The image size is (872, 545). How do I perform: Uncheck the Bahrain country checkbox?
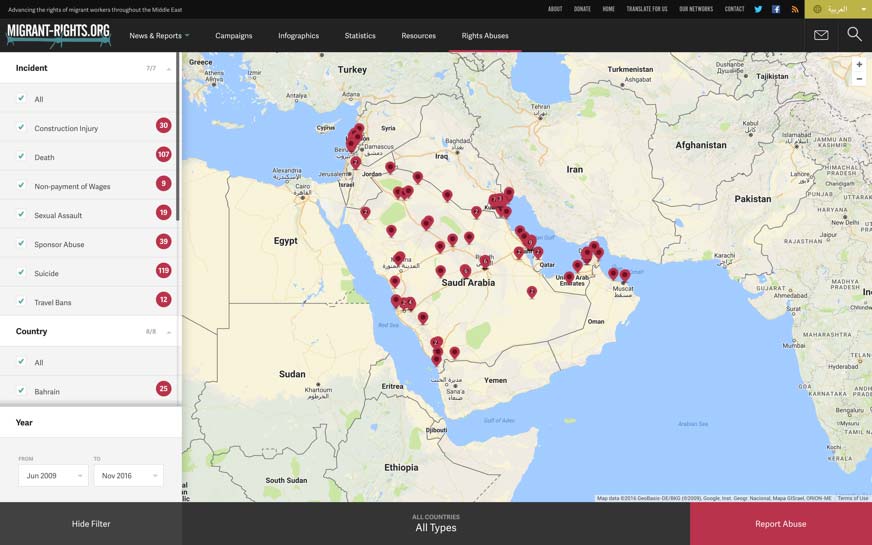21,390
